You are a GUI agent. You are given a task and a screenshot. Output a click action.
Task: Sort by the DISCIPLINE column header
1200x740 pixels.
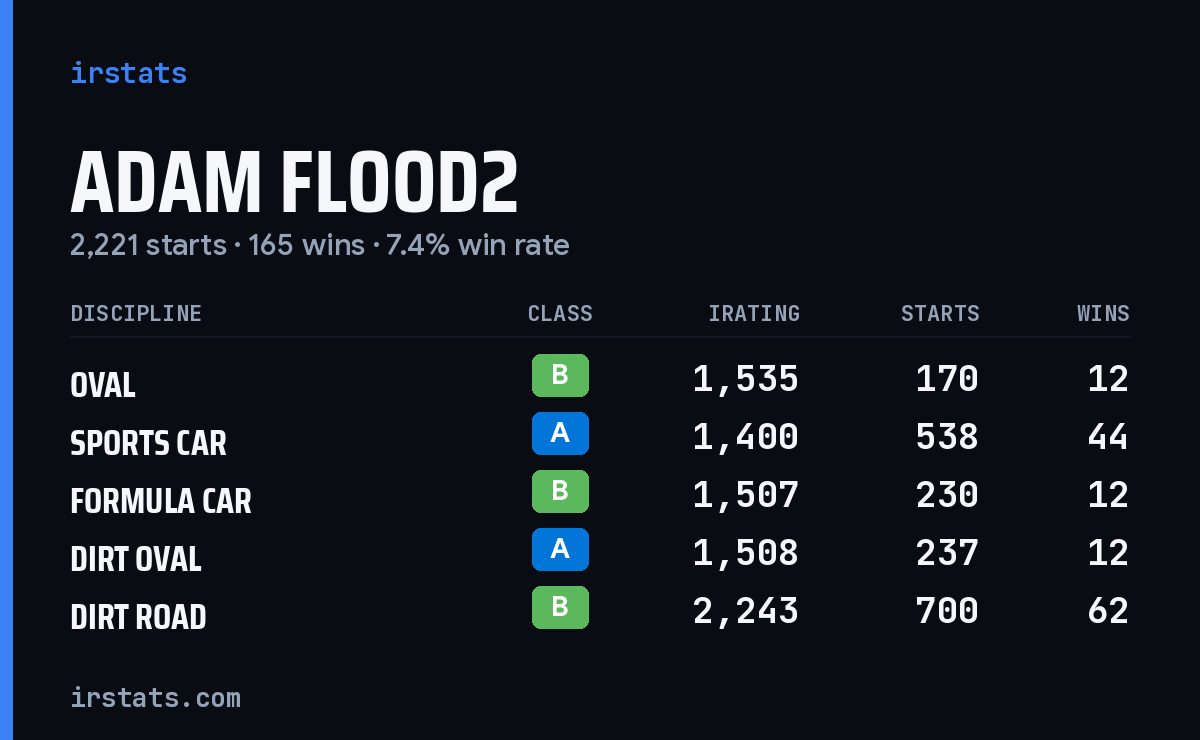pyautogui.click(x=136, y=314)
